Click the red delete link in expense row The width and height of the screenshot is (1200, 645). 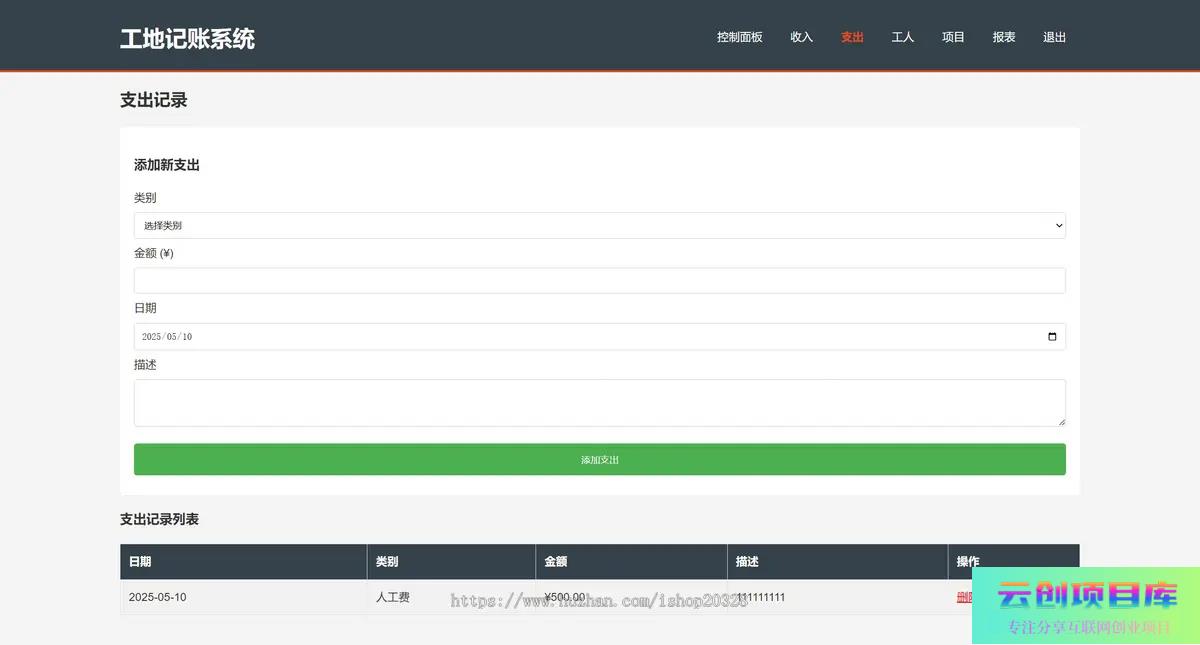[964, 598]
